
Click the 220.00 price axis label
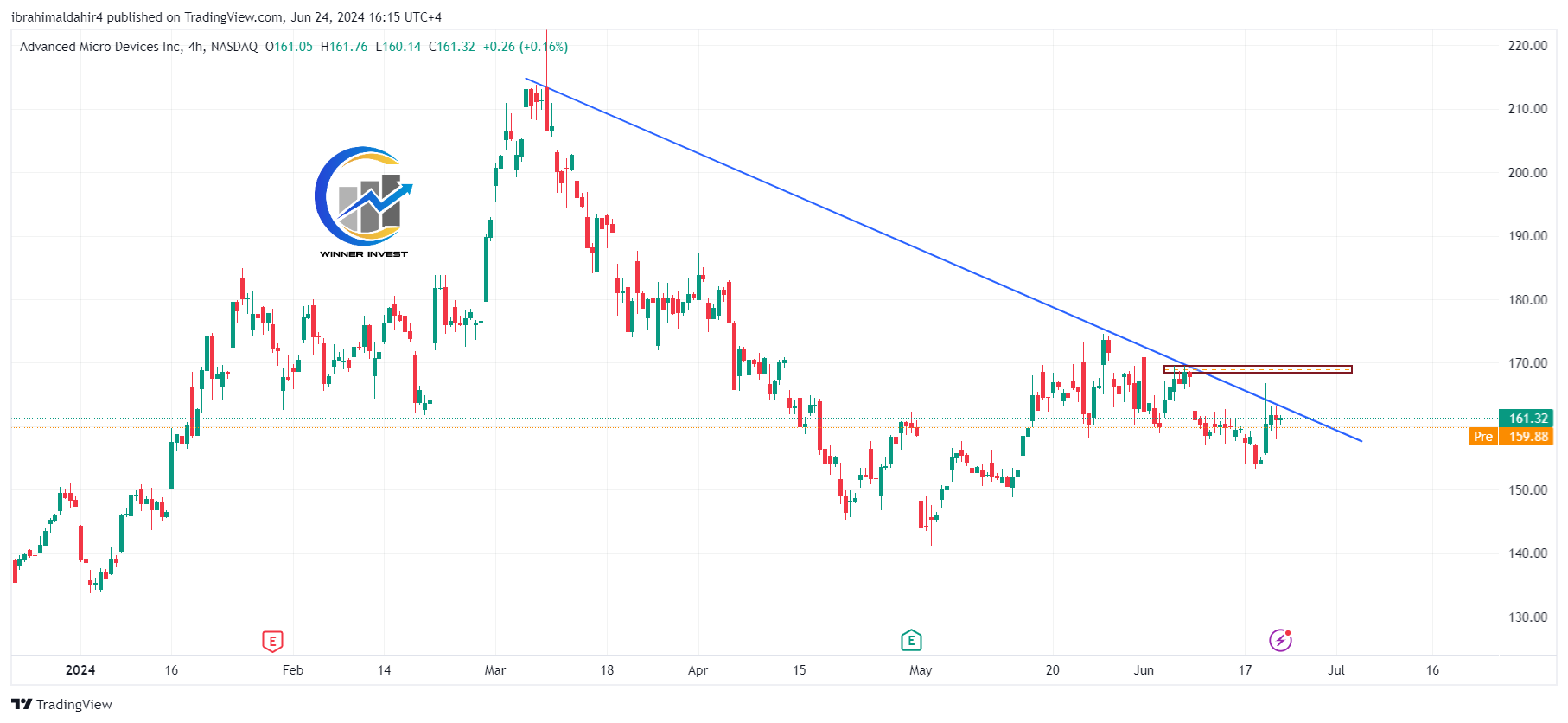1527,46
